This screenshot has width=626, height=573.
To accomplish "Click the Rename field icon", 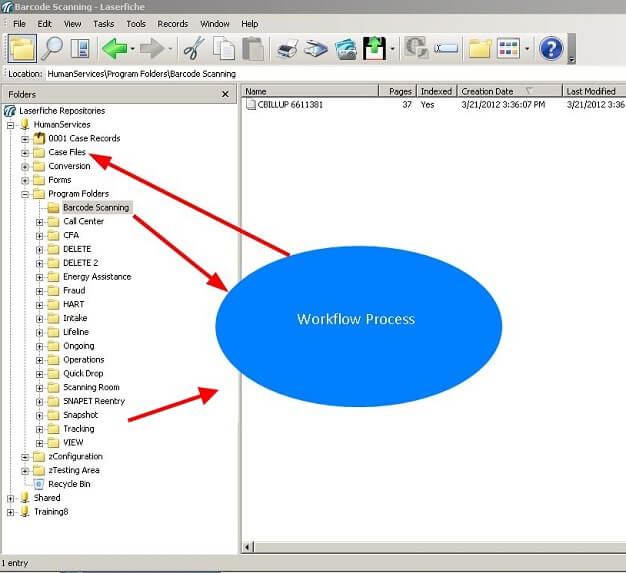I will point(446,48).
